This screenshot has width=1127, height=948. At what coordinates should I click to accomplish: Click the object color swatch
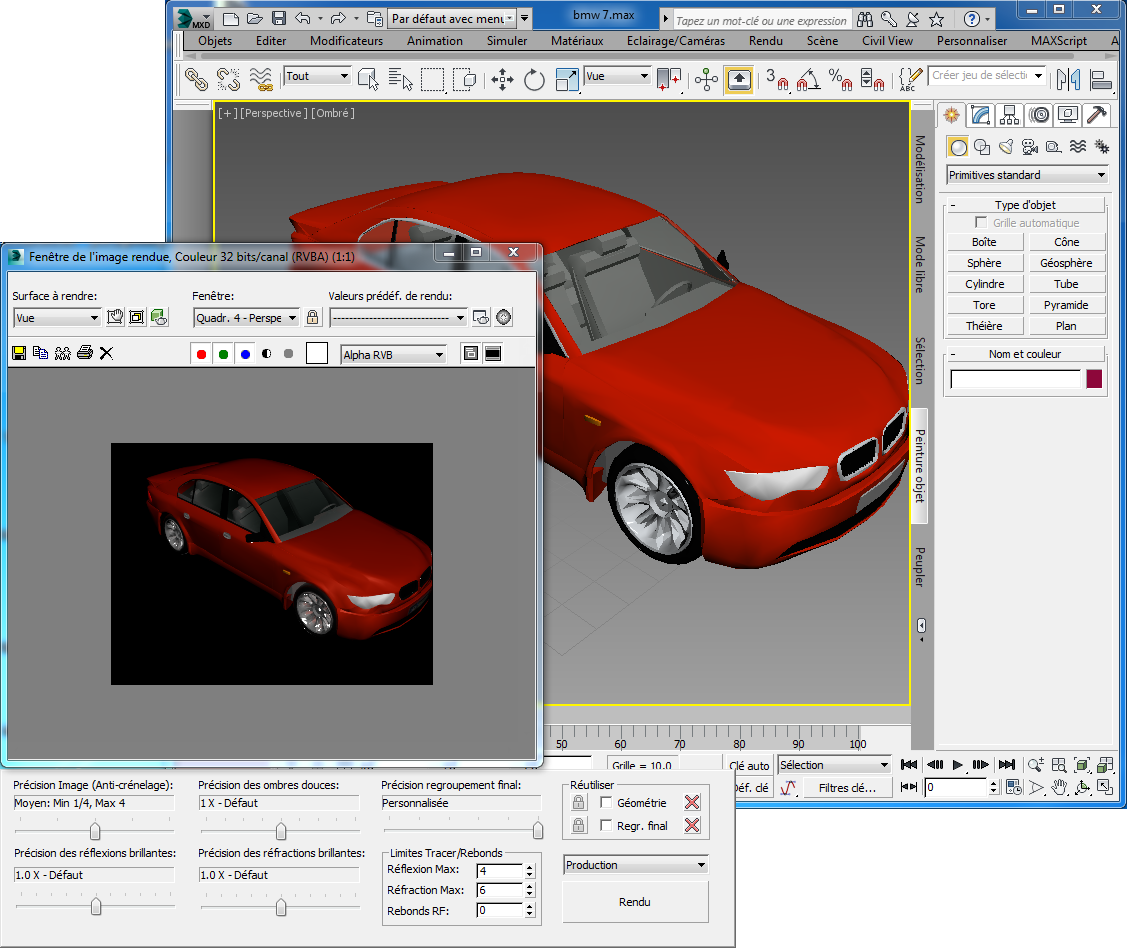point(1094,379)
